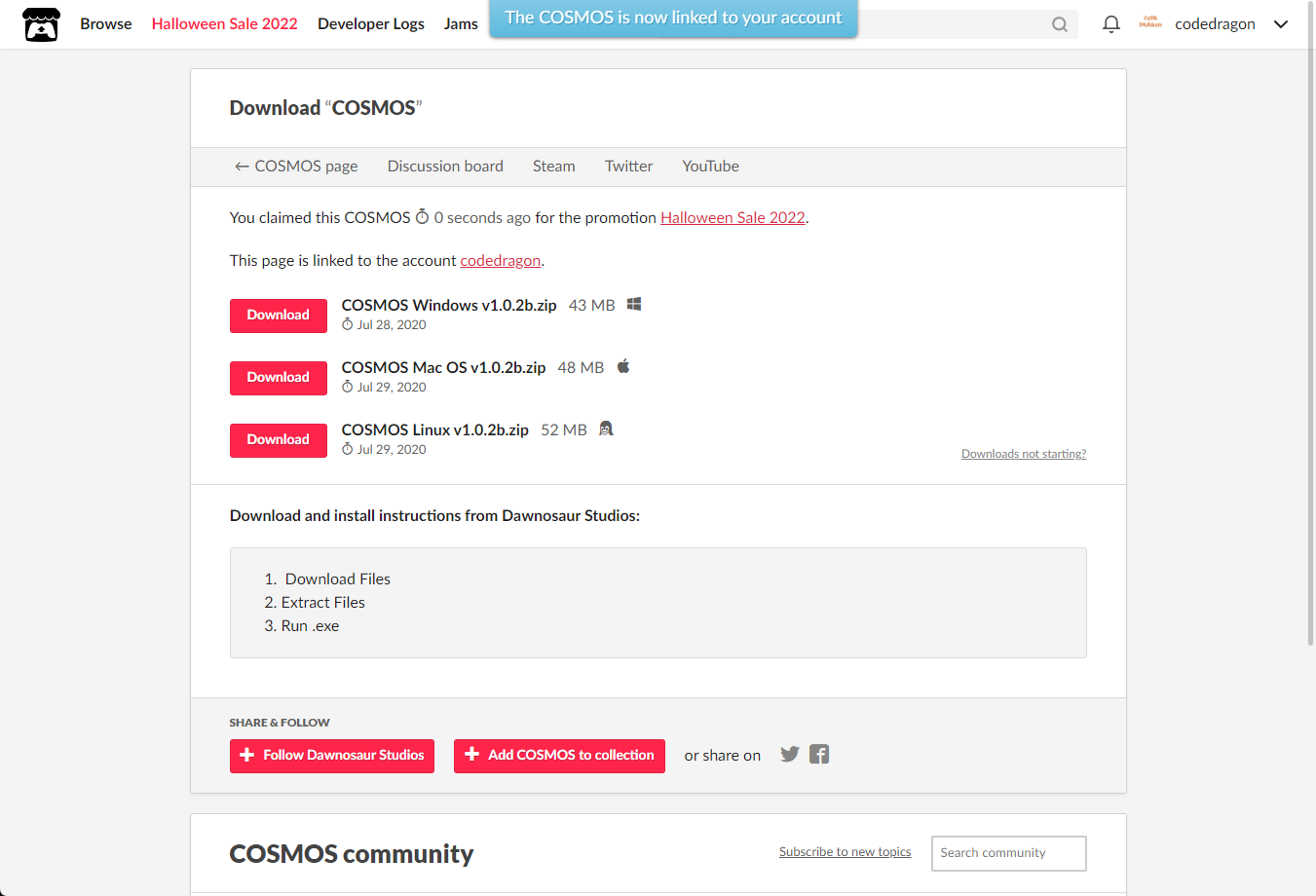
Task: Click the '52 MB' file size
Action: 564,429
